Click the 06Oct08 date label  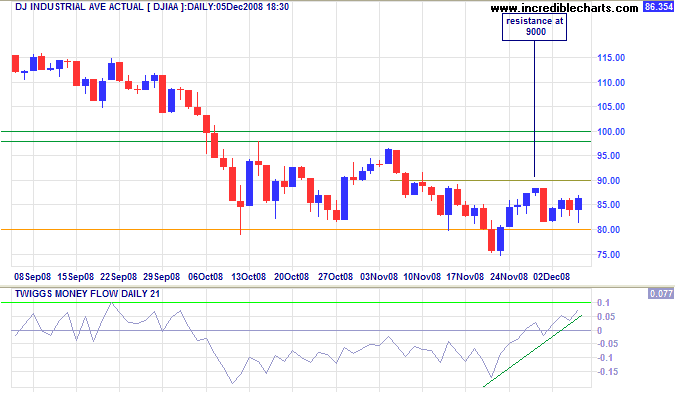[x=205, y=277]
